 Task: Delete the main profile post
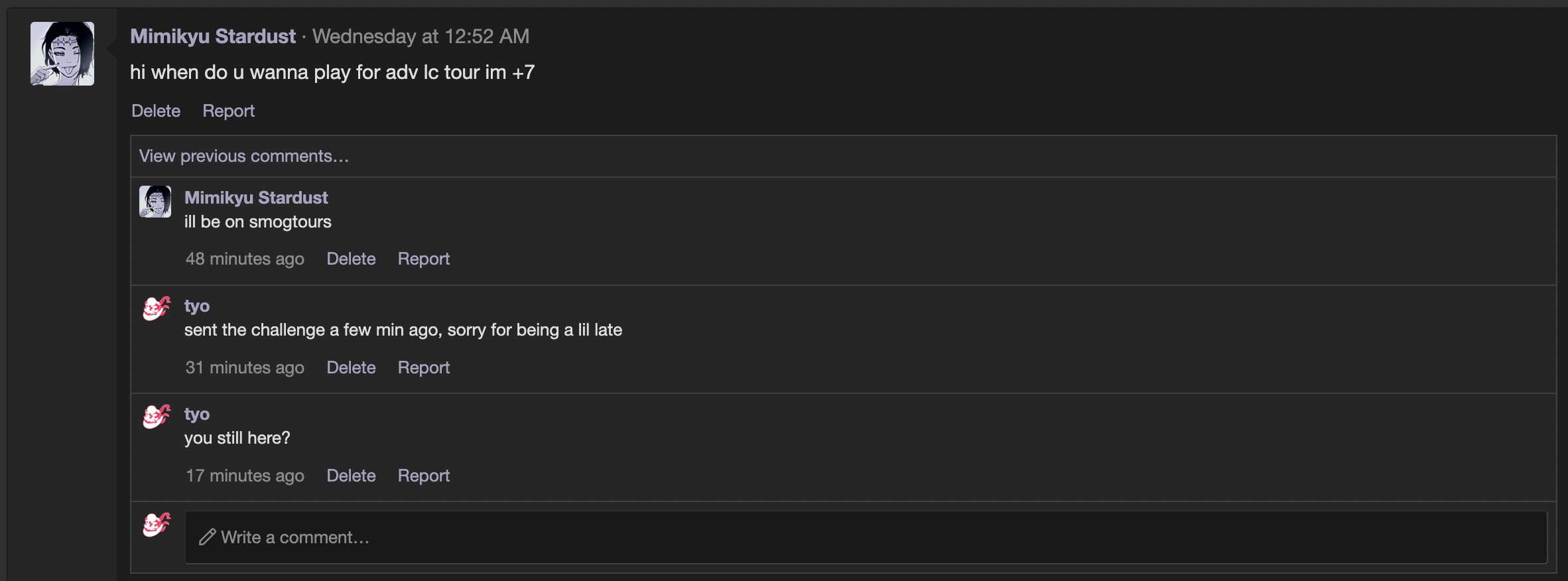tap(156, 111)
